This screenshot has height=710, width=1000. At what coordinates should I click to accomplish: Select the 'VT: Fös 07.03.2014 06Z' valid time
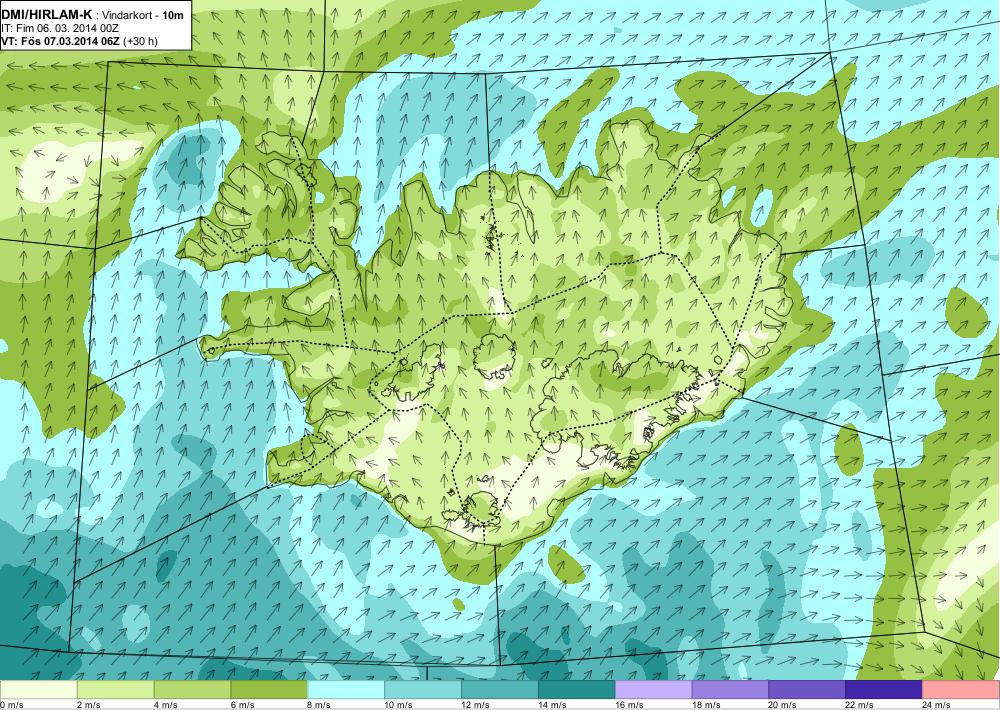point(60,41)
